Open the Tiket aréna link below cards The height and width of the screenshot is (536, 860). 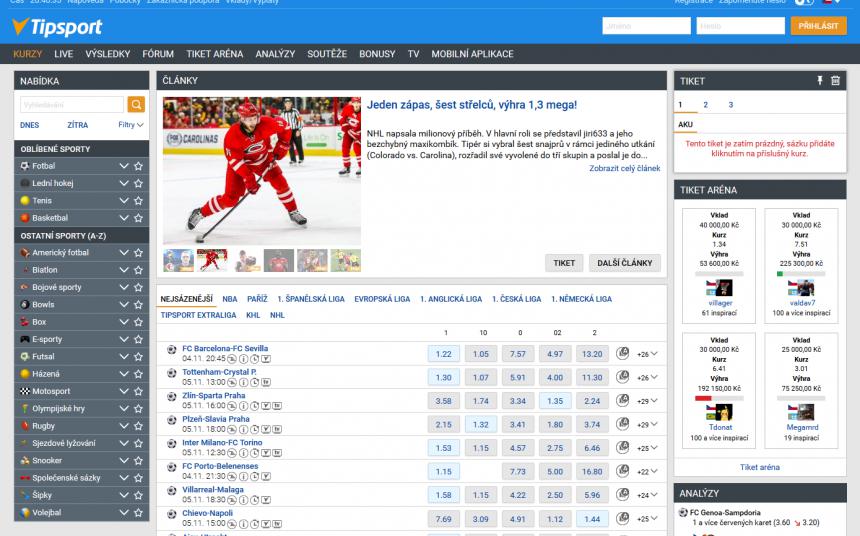(760, 467)
